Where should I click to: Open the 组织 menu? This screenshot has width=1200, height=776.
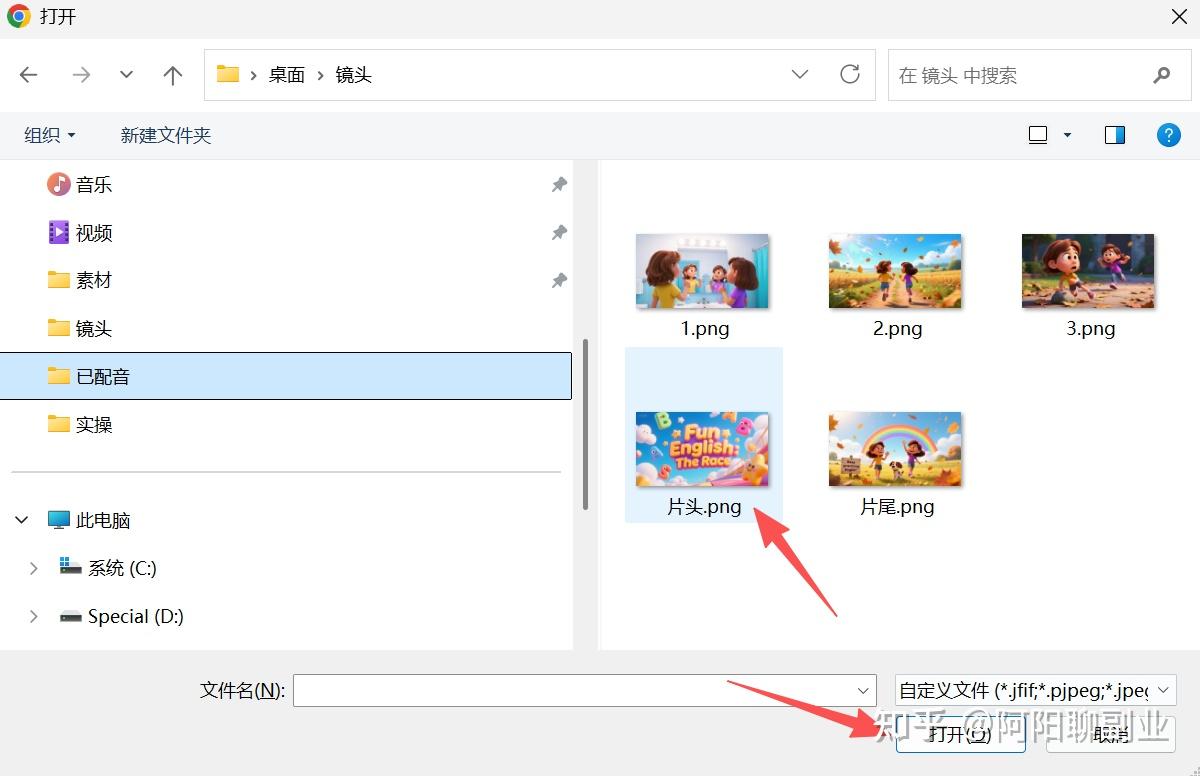(x=49, y=135)
